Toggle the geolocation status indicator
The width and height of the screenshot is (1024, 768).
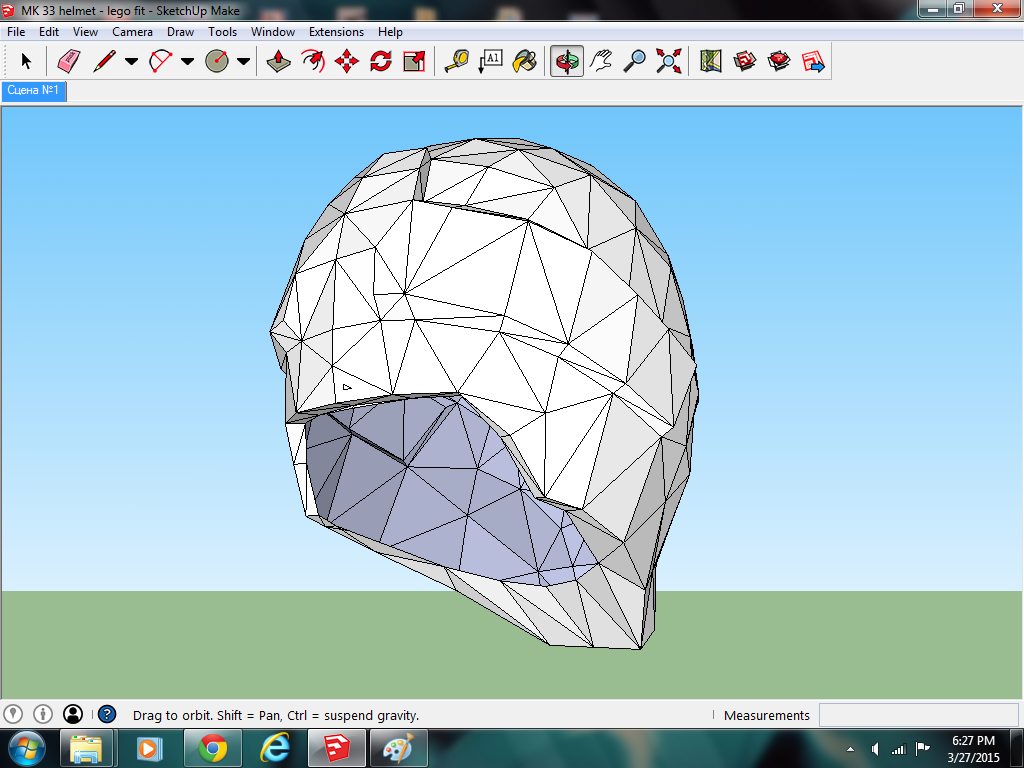click(x=13, y=714)
